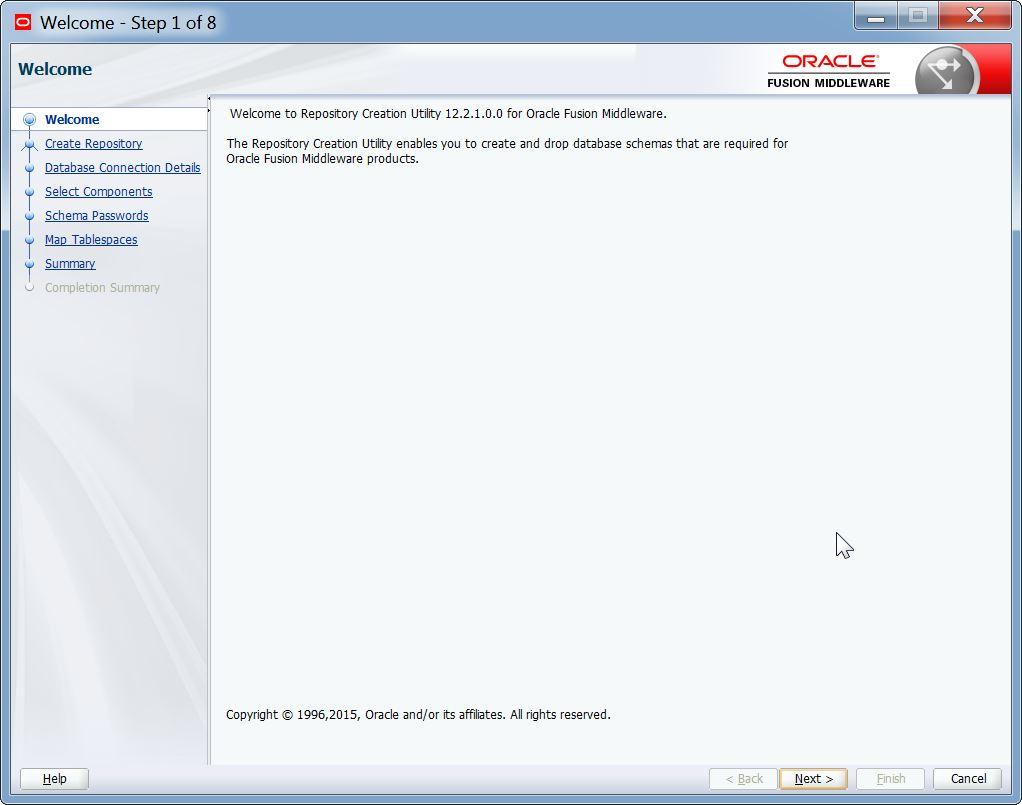
Task: Go to the Summary step
Action: pos(70,264)
